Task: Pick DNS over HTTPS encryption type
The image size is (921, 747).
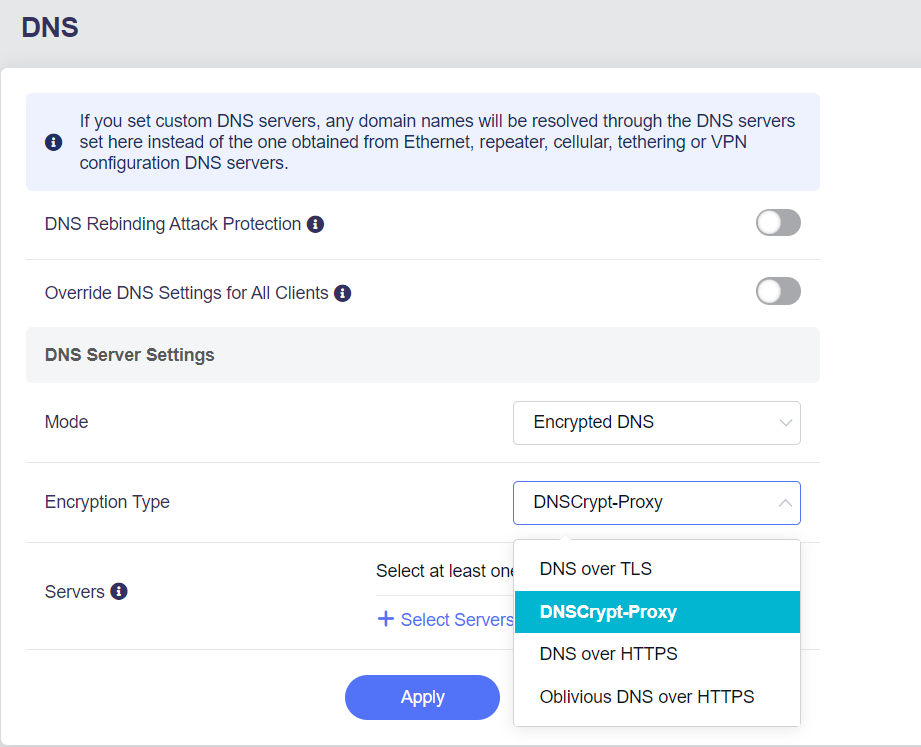Action: coord(608,654)
